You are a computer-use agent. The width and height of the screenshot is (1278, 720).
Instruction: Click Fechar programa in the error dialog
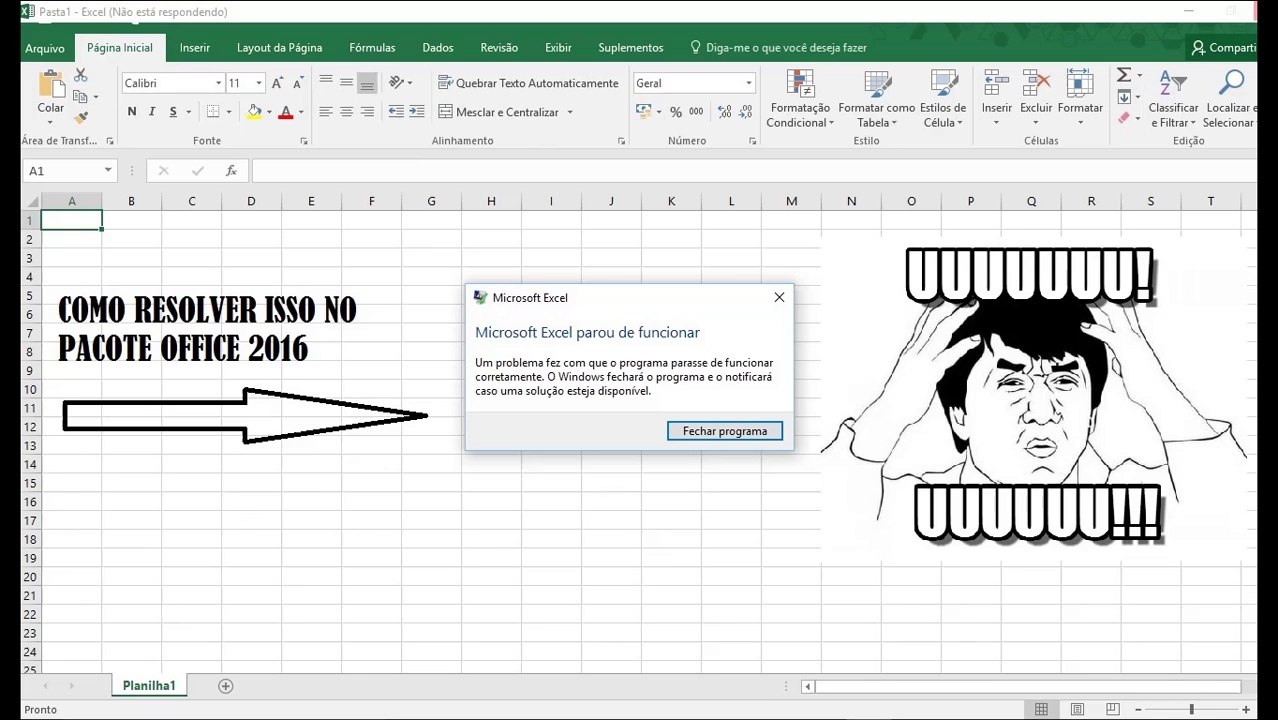tap(725, 431)
